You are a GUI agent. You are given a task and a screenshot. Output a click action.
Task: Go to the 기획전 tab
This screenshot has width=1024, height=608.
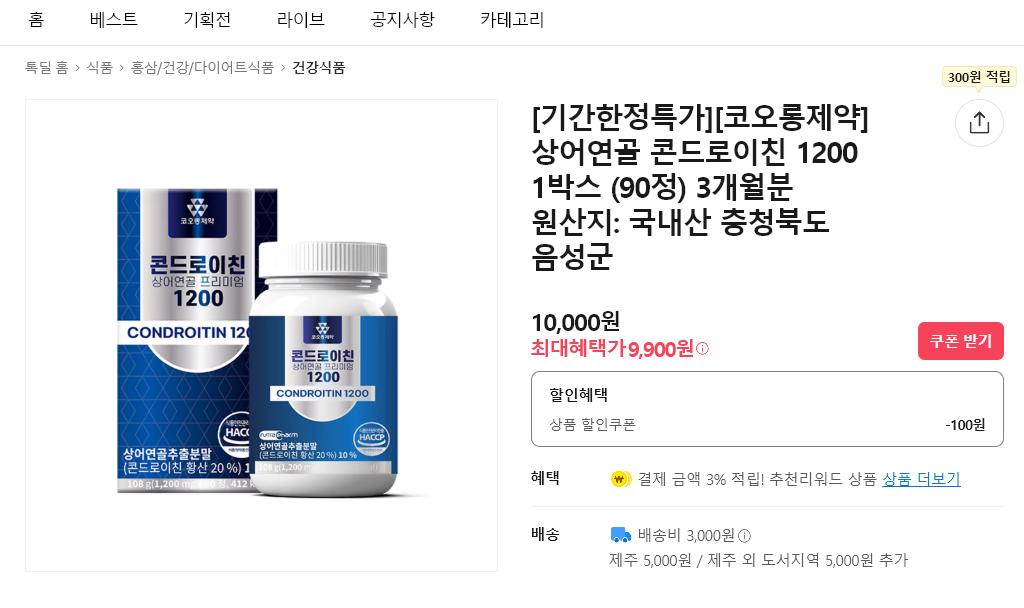point(207,20)
